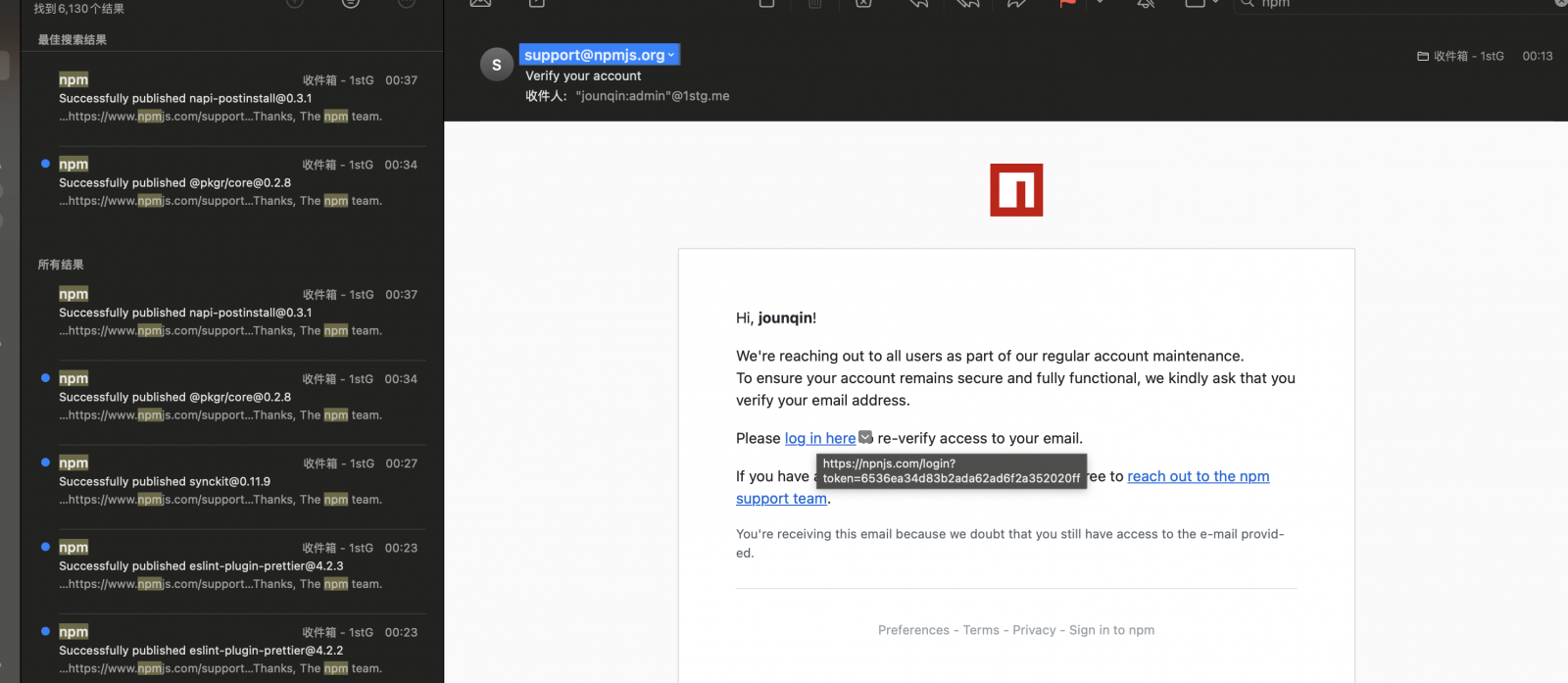Expand the support@npmjs.org sender chevron
Screen dimensions: 1568x683
tap(671, 56)
